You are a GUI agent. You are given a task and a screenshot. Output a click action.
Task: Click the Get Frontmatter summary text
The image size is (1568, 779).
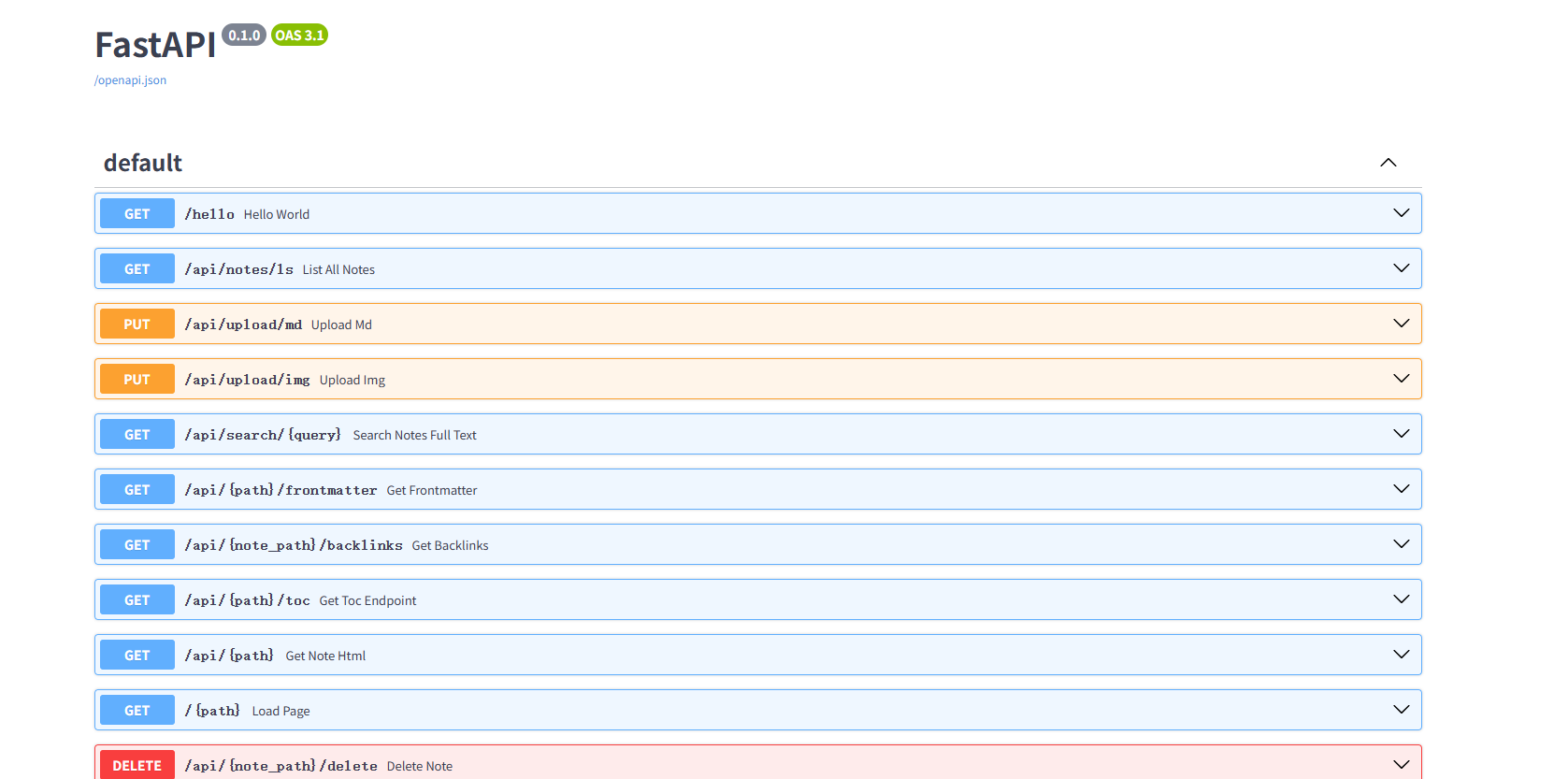(x=432, y=490)
